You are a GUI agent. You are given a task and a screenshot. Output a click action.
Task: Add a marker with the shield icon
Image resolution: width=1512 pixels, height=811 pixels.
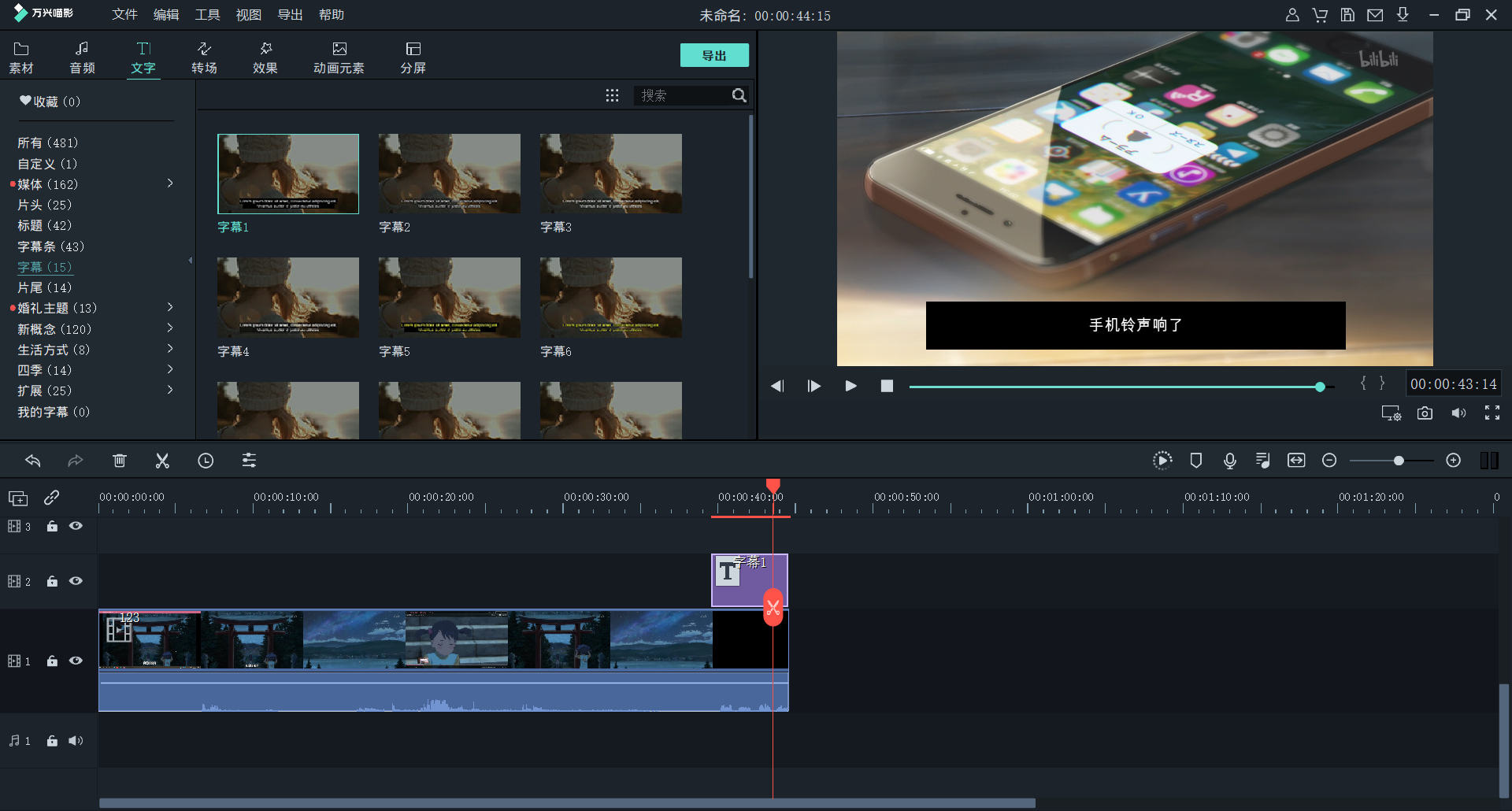coord(1195,461)
